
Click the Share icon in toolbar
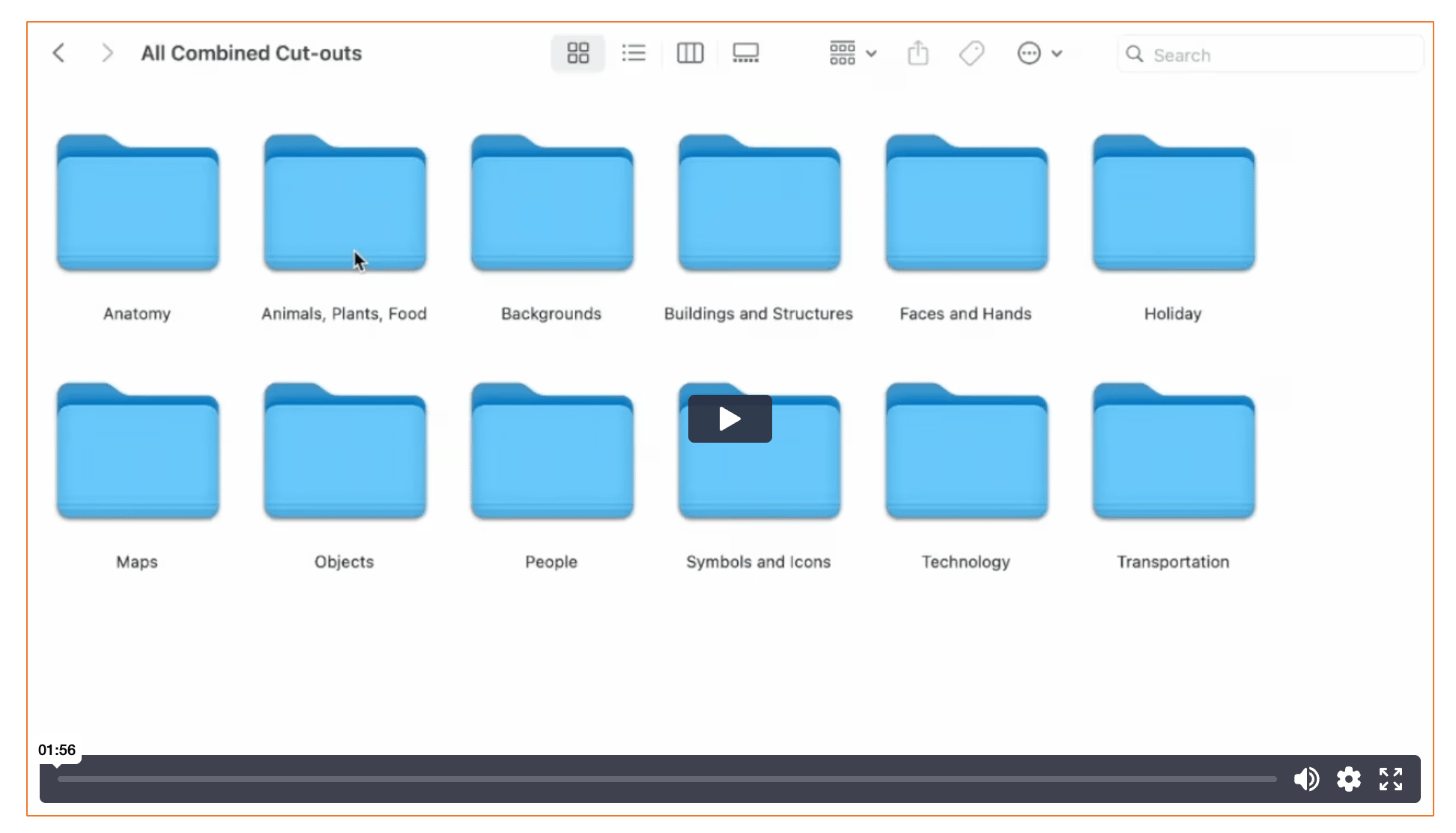917,53
